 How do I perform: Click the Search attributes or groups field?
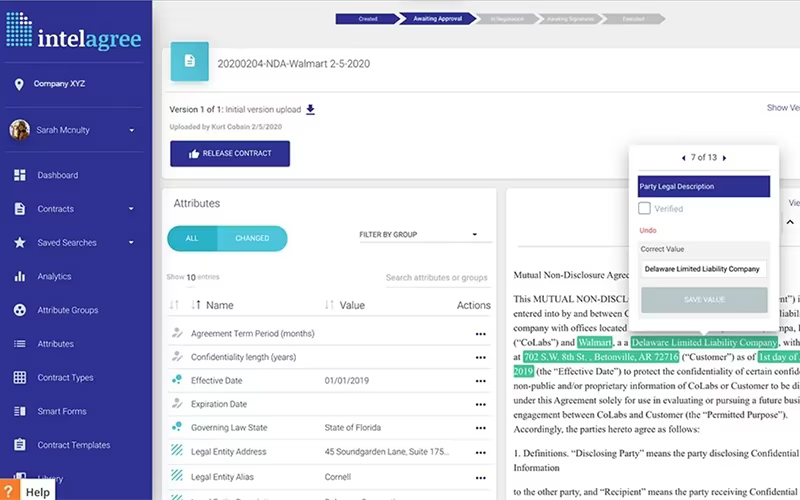(x=436, y=278)
